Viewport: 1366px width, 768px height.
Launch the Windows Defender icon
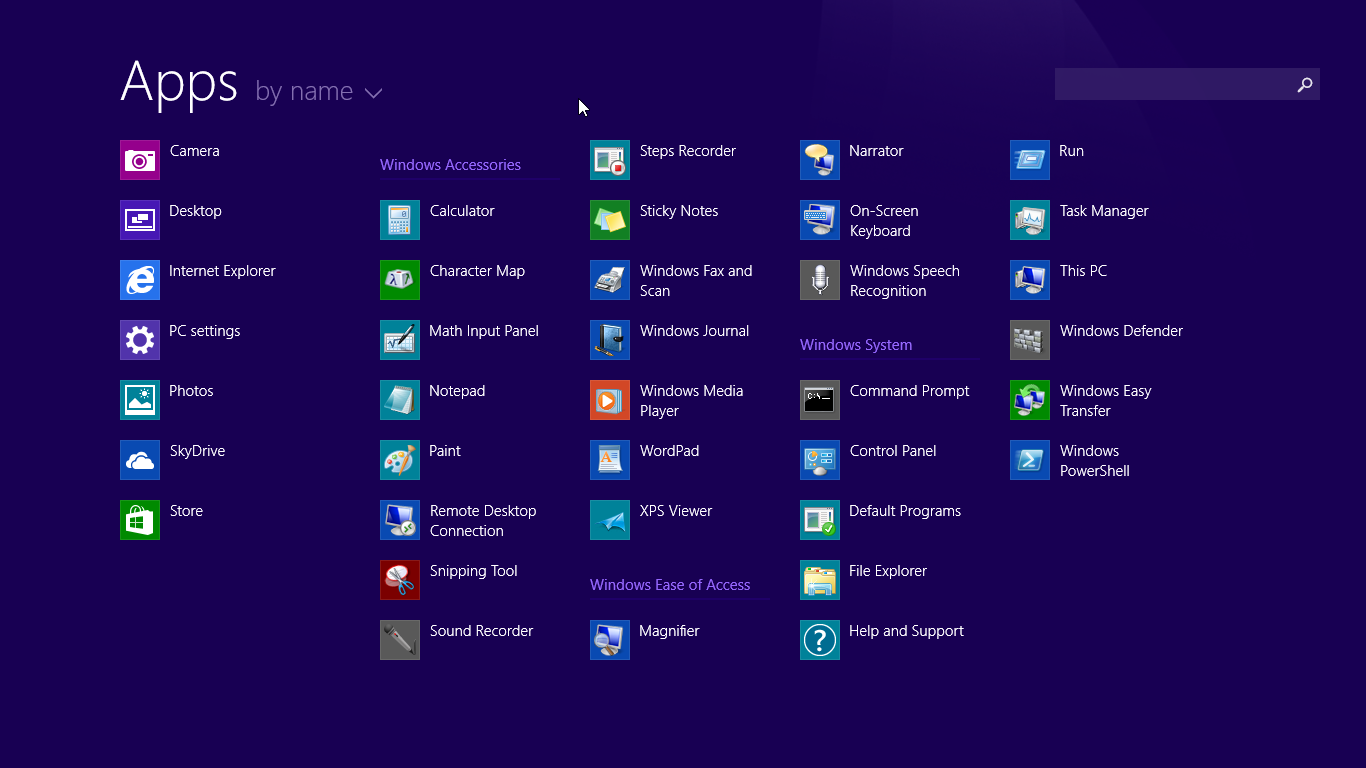point(1030,340)
